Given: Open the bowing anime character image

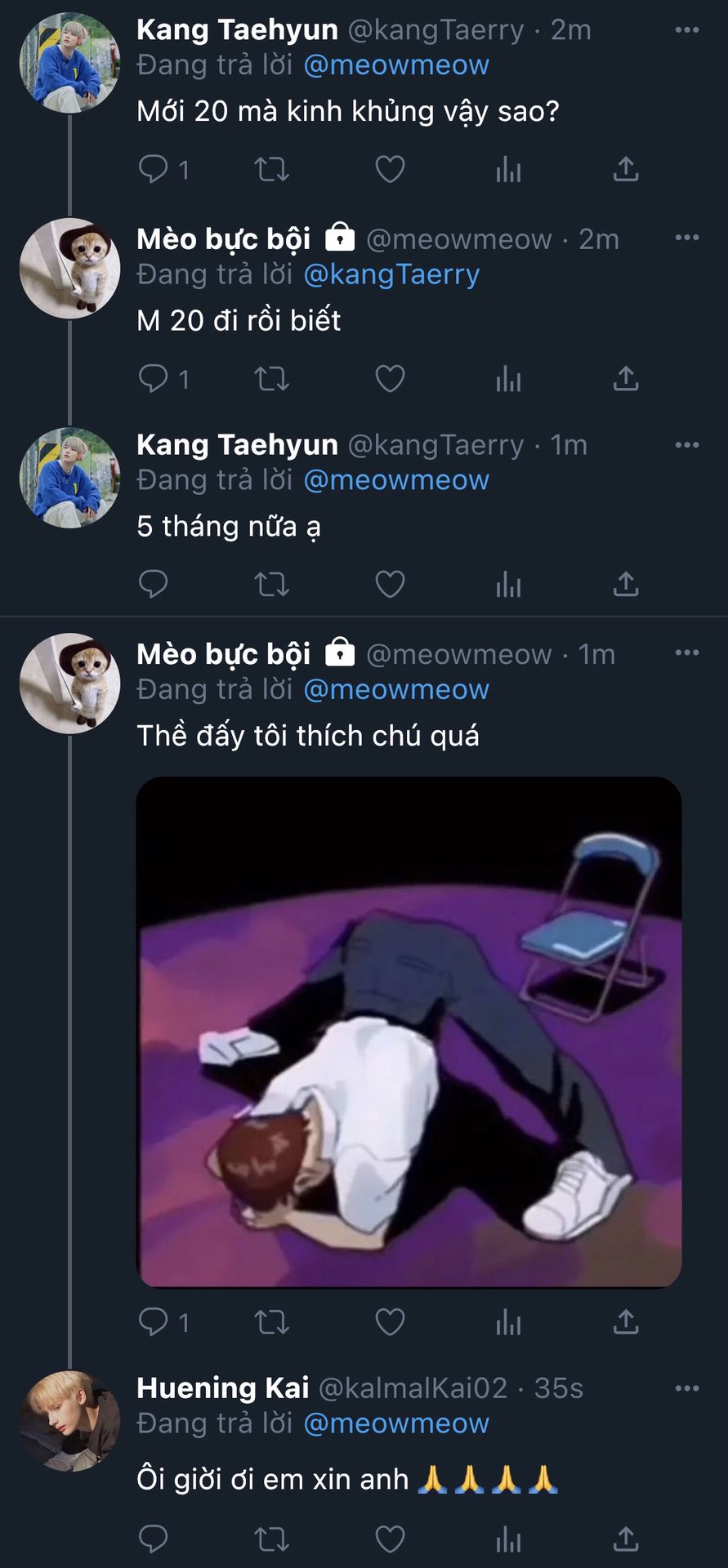Looking at the screenshot, I should 409,1032.
